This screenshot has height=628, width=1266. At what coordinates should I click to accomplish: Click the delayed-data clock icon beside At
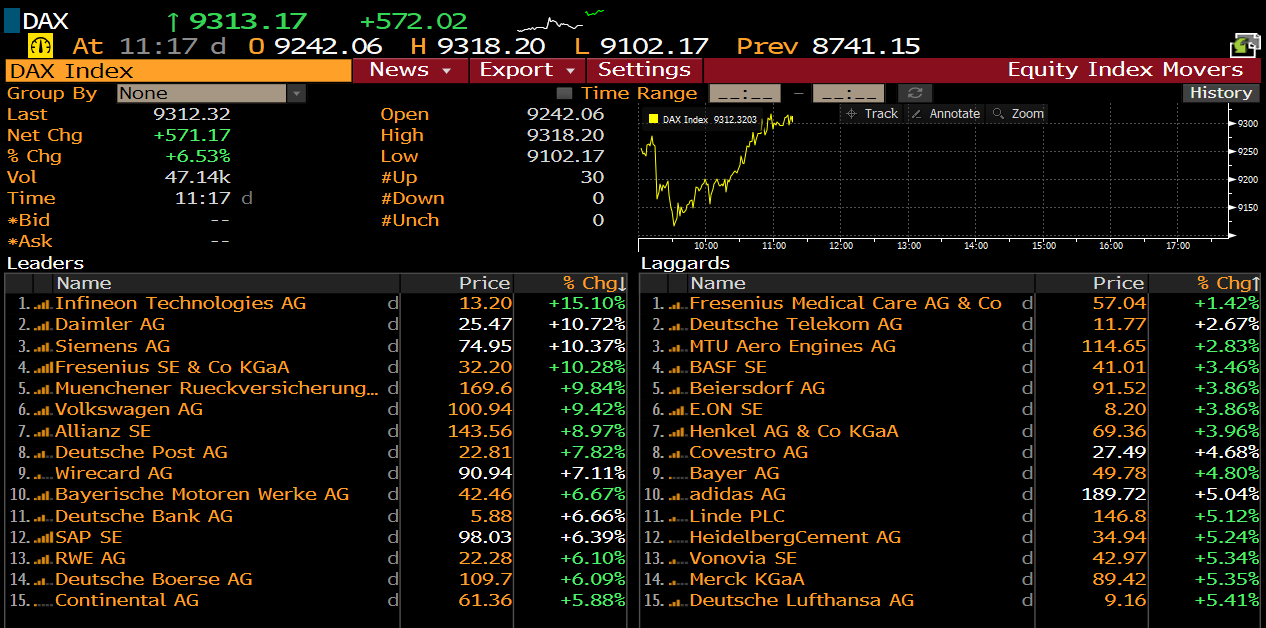(41, 46)
